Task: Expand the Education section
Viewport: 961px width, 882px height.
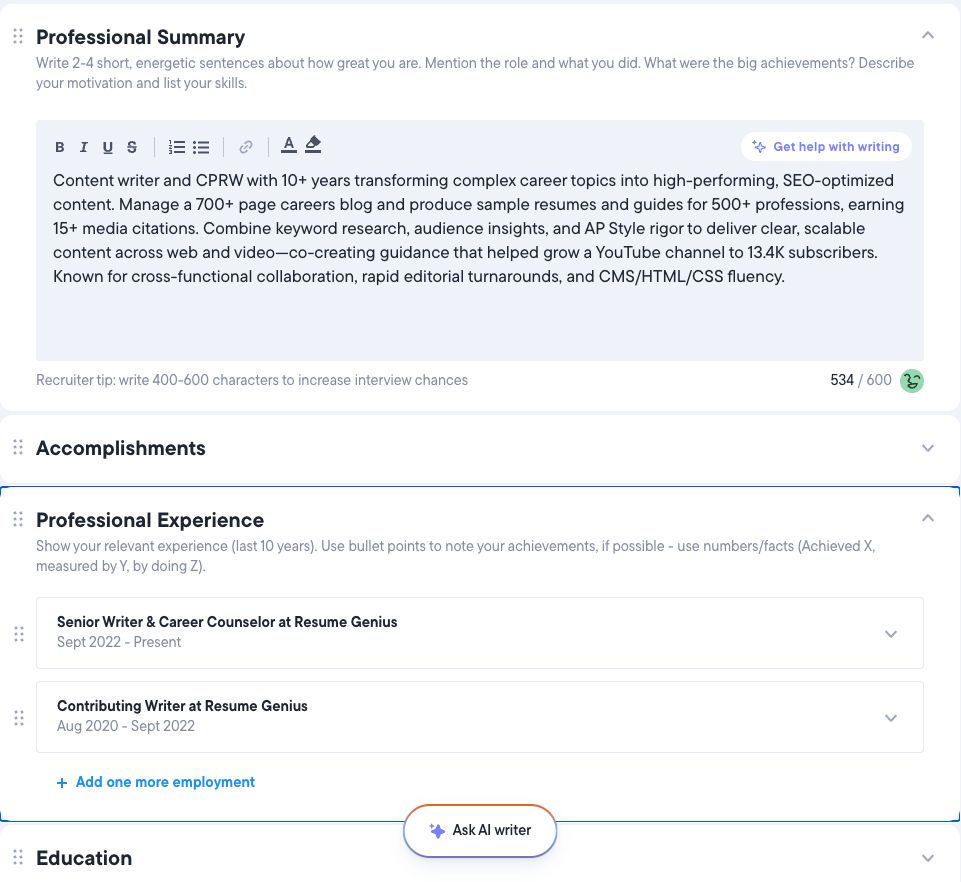Action: (x=928, y=858)
